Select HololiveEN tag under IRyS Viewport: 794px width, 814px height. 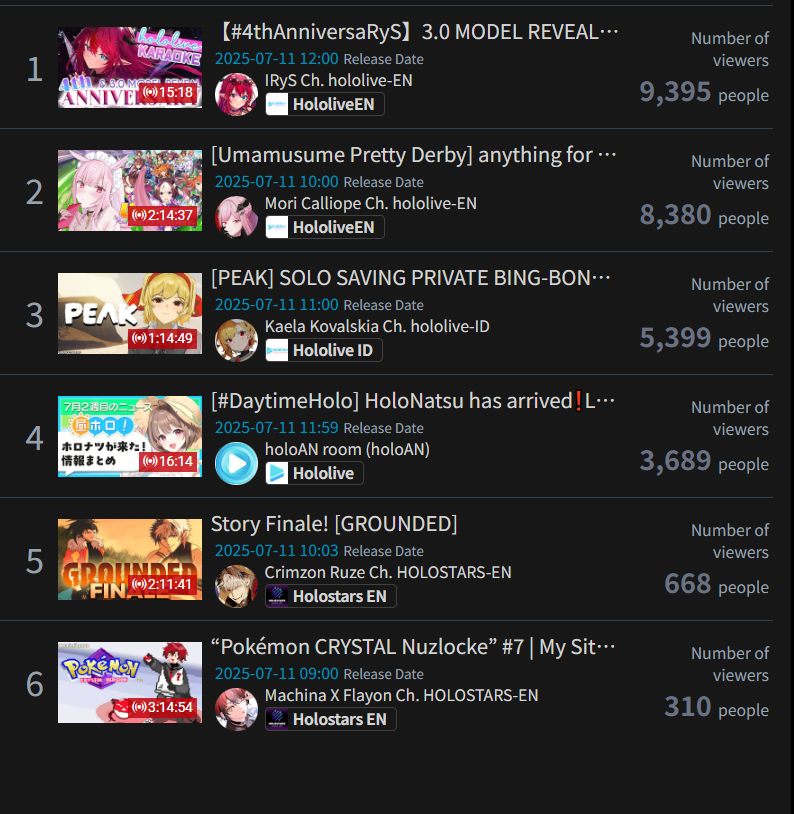pyautogui.click(x=325, y=104)
